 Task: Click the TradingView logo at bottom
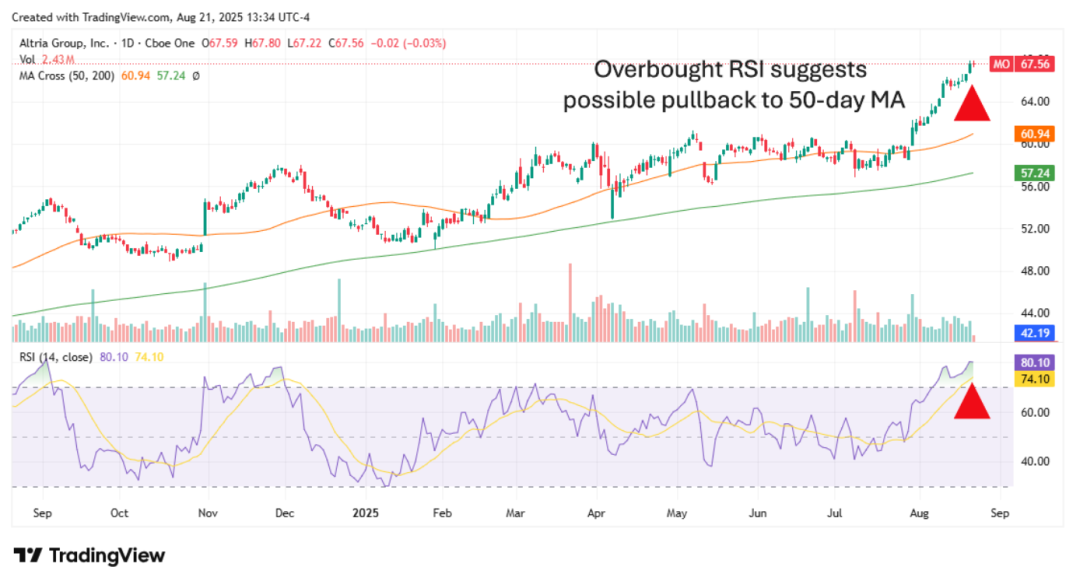(x=90, y=555)
